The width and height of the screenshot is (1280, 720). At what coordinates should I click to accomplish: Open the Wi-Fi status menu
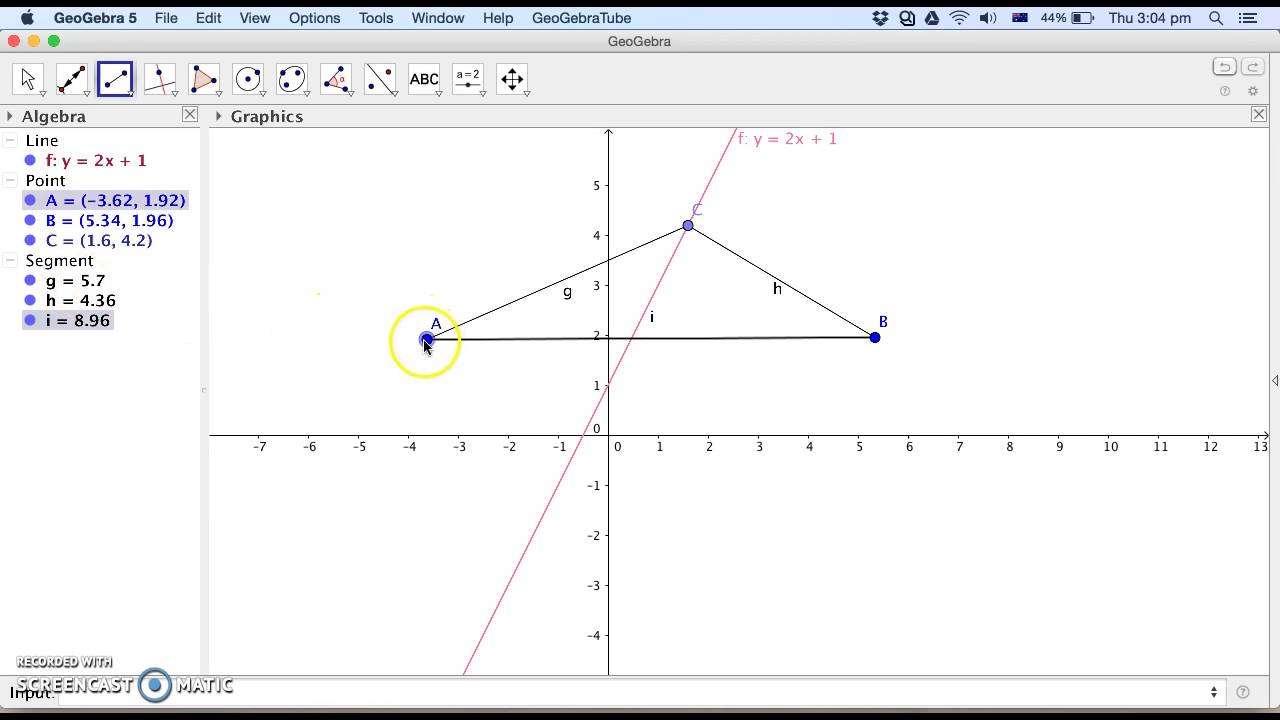(959, 18)
